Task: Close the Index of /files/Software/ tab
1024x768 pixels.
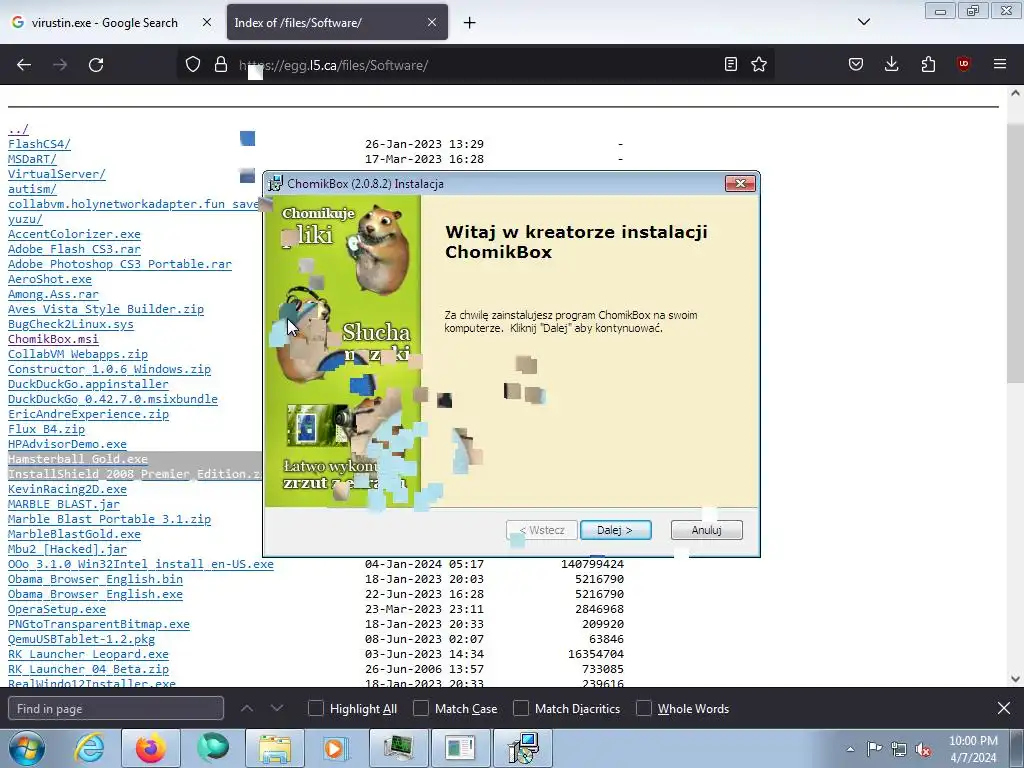Action: [x=432, y=22]
